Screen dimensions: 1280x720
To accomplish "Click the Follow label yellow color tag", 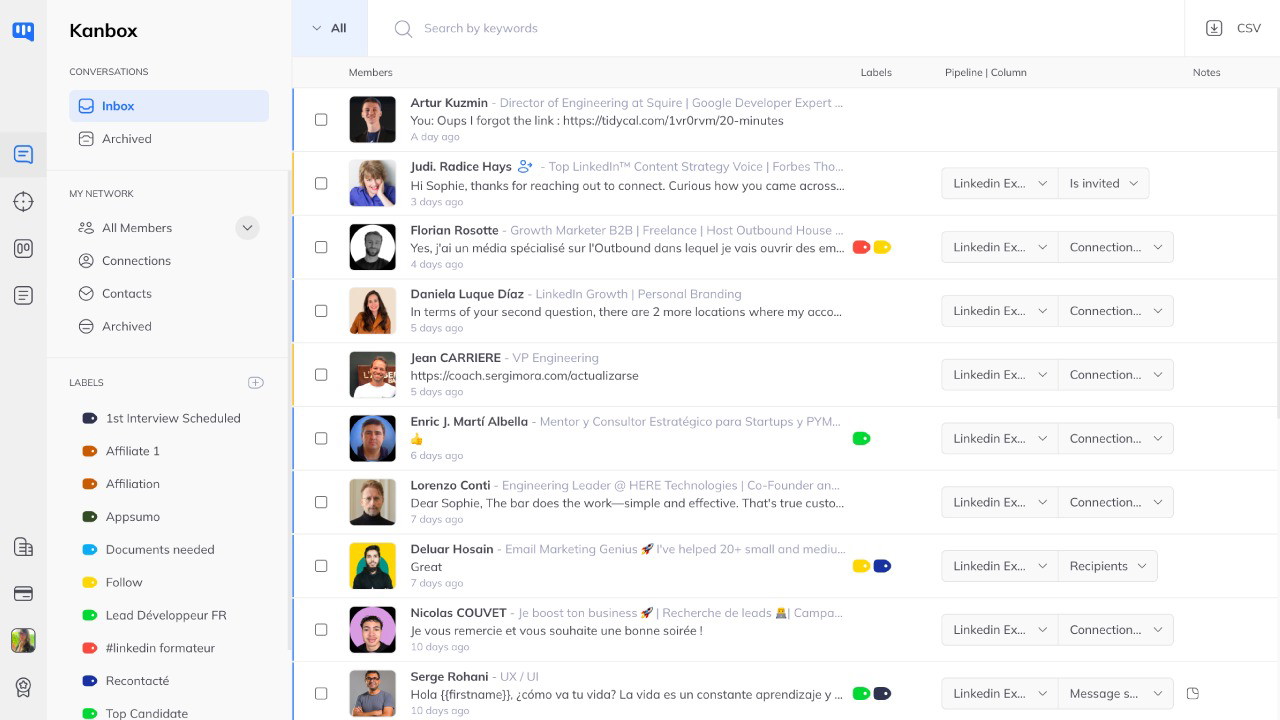I will (x=89, y=583).
